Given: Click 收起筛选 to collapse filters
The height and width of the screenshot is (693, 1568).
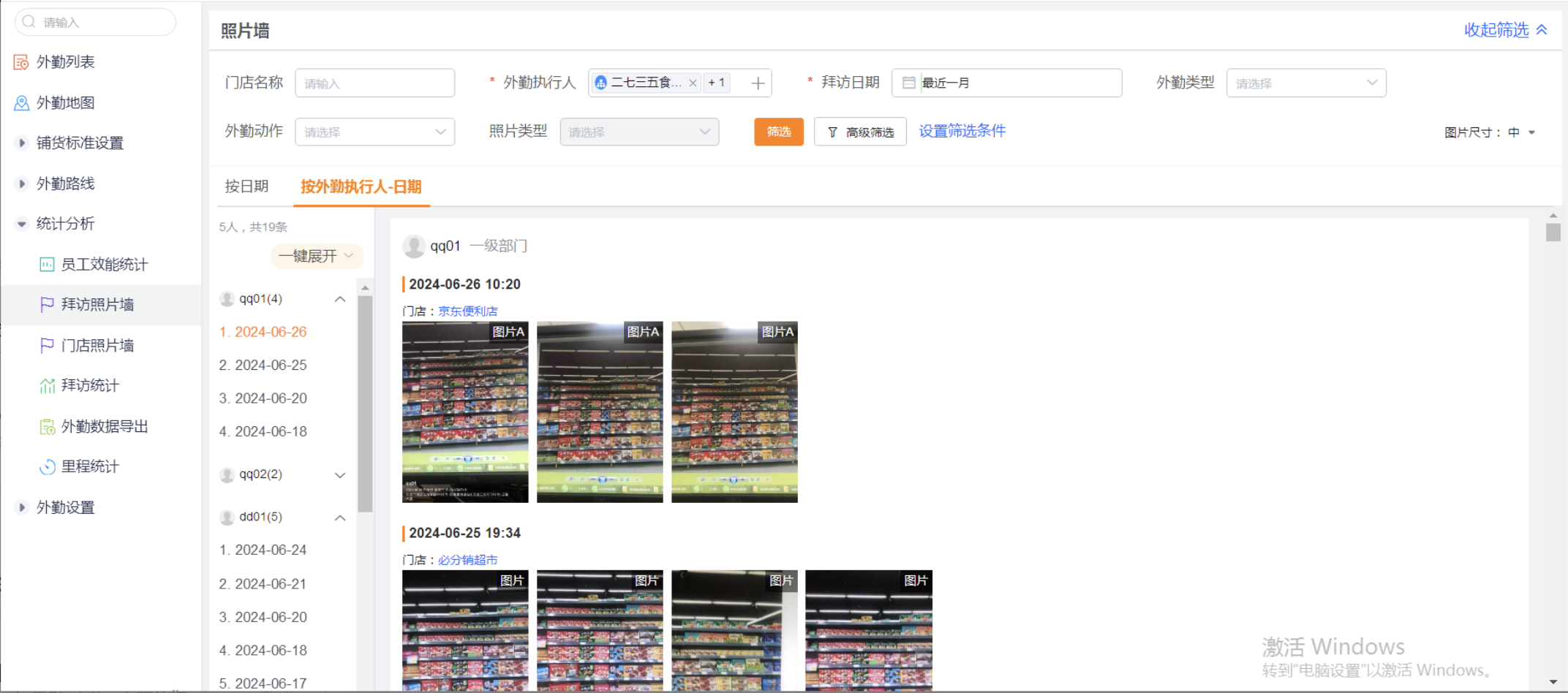Looking at the screenshot, I should pos(1505,30).
